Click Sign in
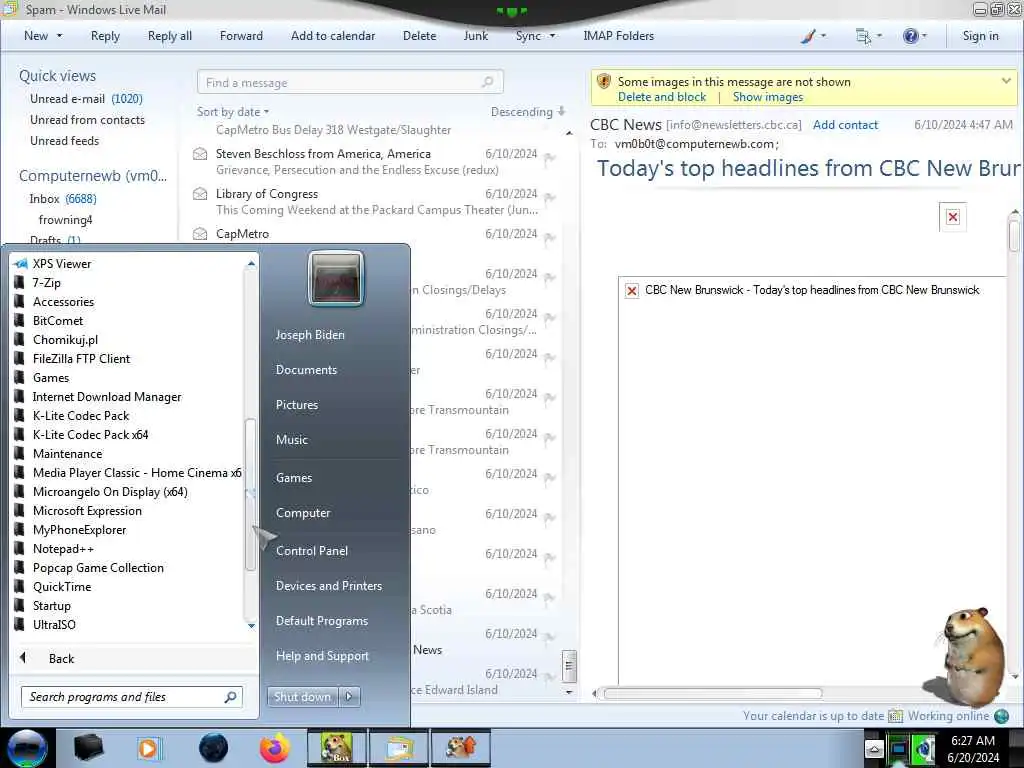Screen dimensions: 1024x768 point(980,36)
